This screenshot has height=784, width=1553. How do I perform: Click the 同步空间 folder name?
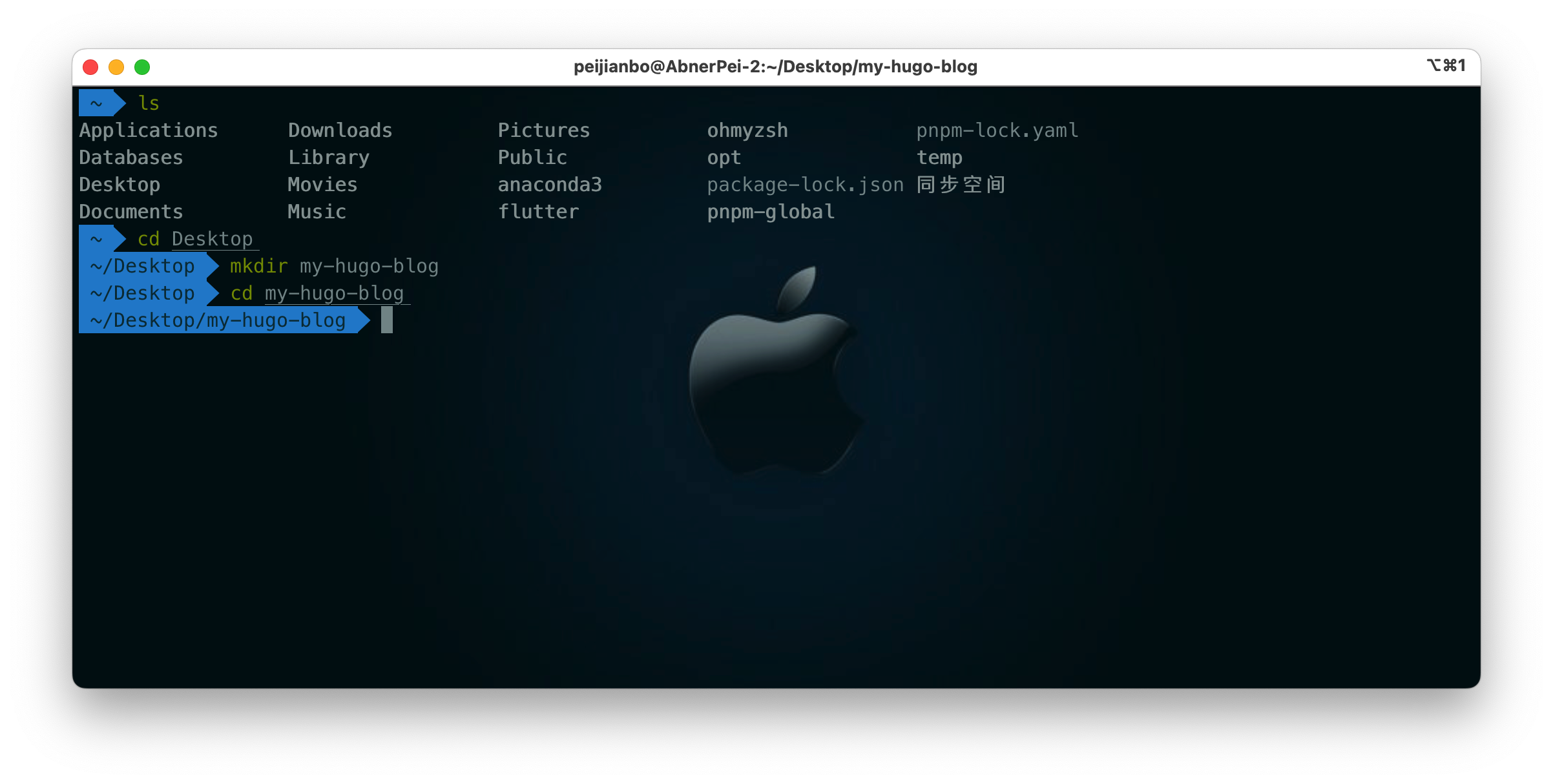coord(961,185)
